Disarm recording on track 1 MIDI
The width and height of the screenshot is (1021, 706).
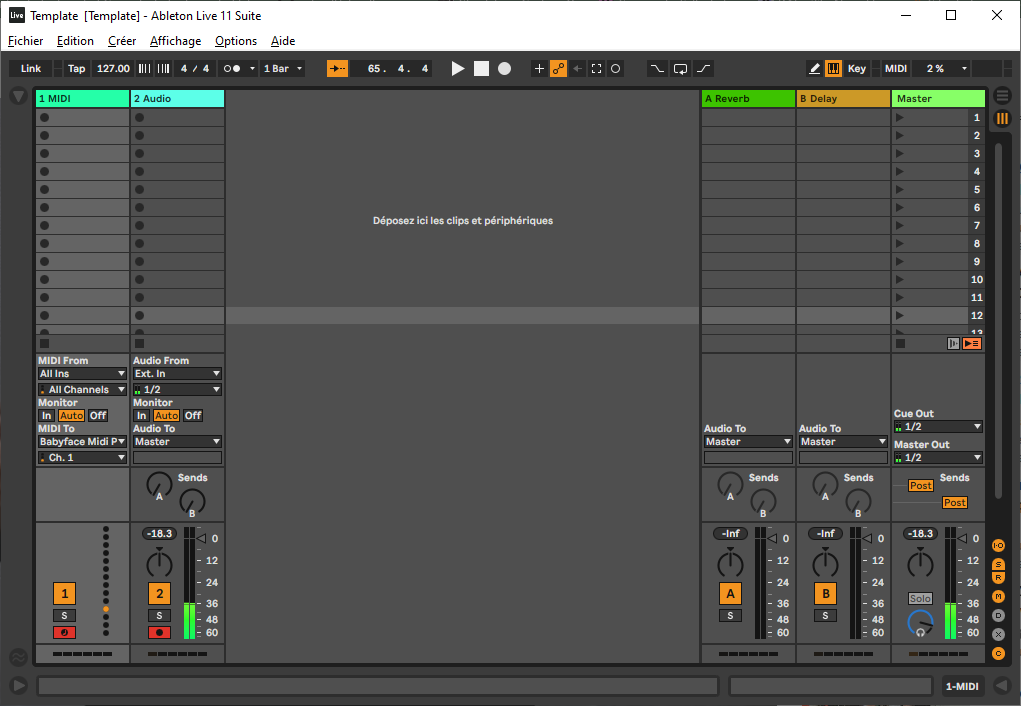point(64,632)
